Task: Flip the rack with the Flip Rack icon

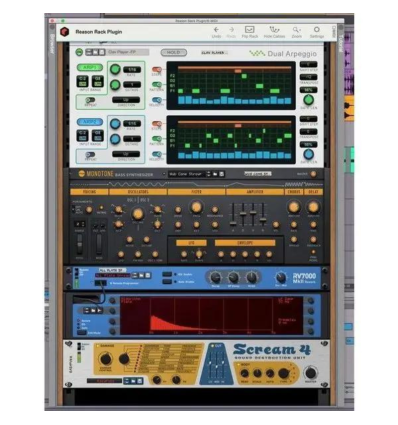Action: [249, 30]
